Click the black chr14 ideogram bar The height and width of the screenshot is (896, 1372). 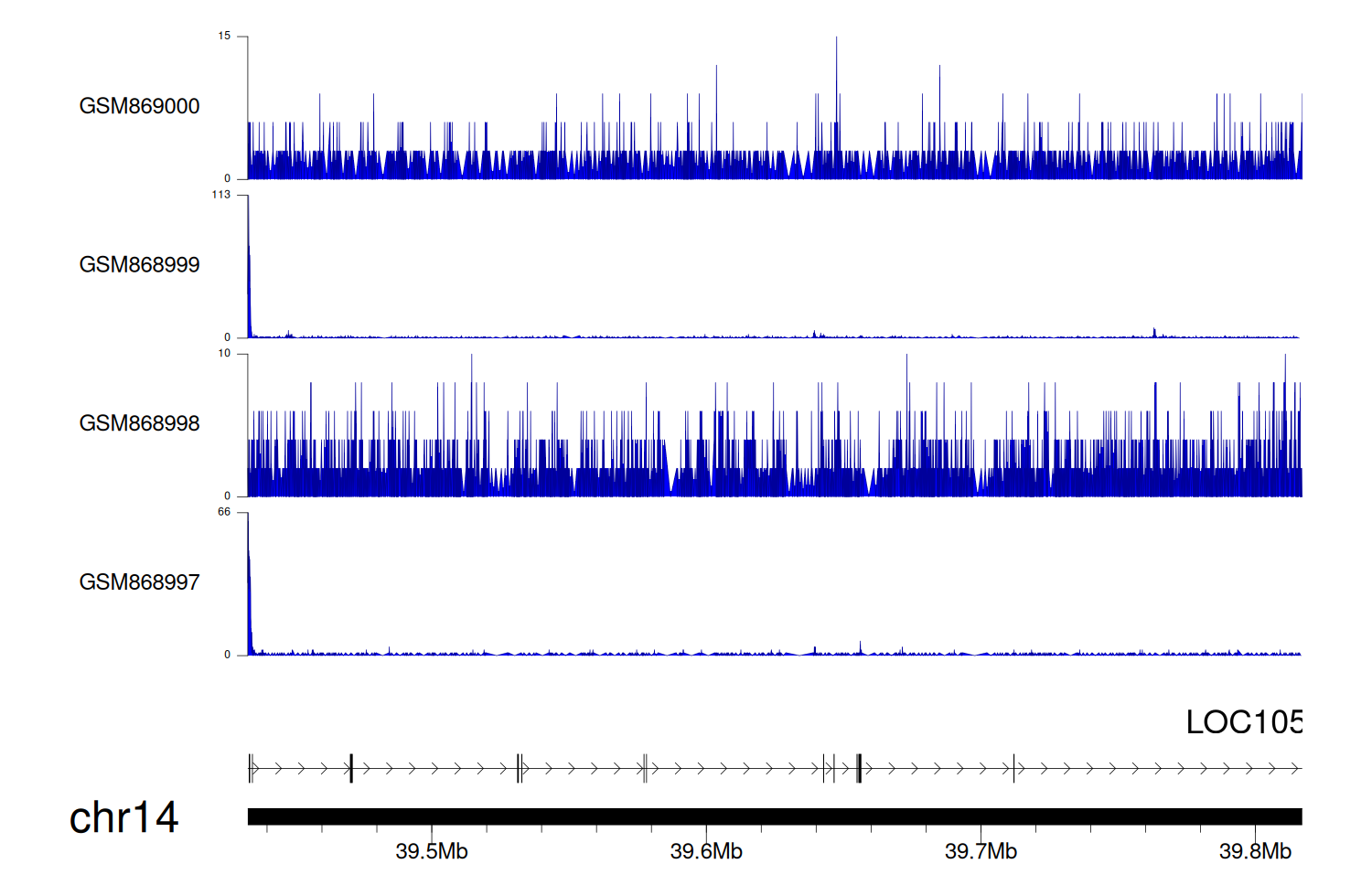pyautogui.click(x=774, y=816)
